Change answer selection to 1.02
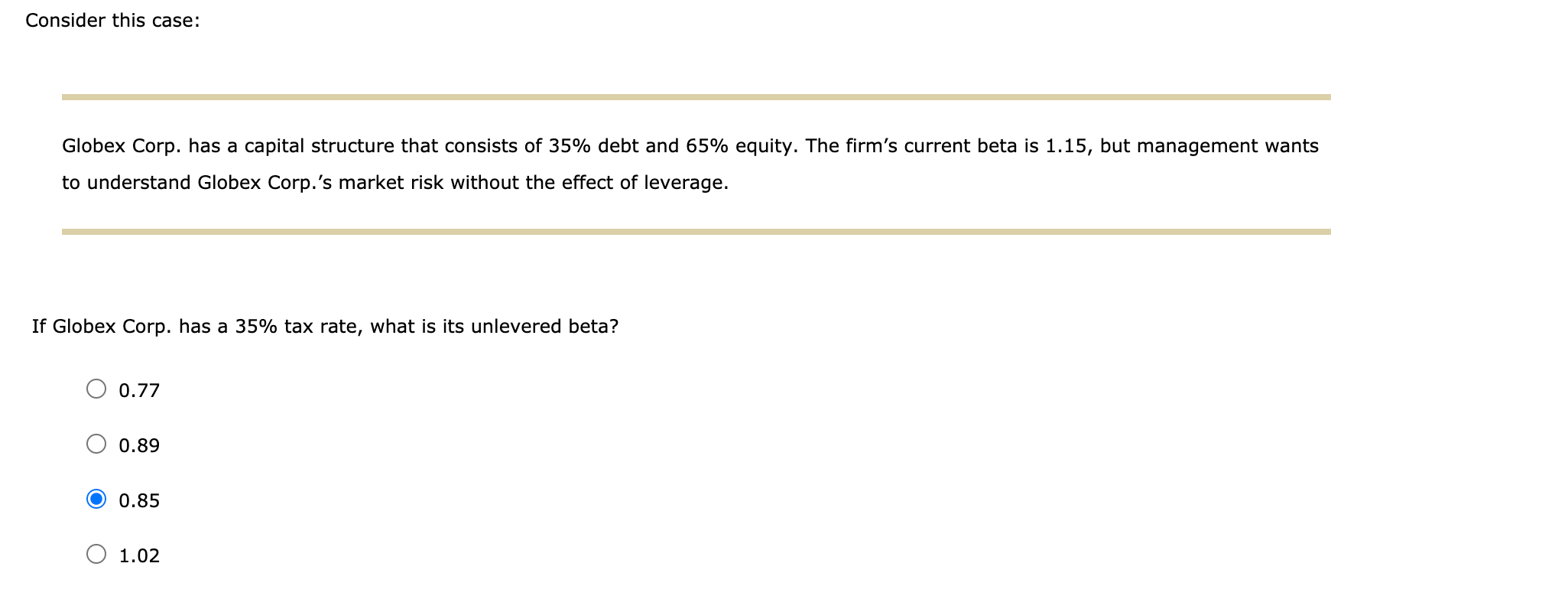Image resolution: width=1568 pixels, height=599 pixels. 97,555
